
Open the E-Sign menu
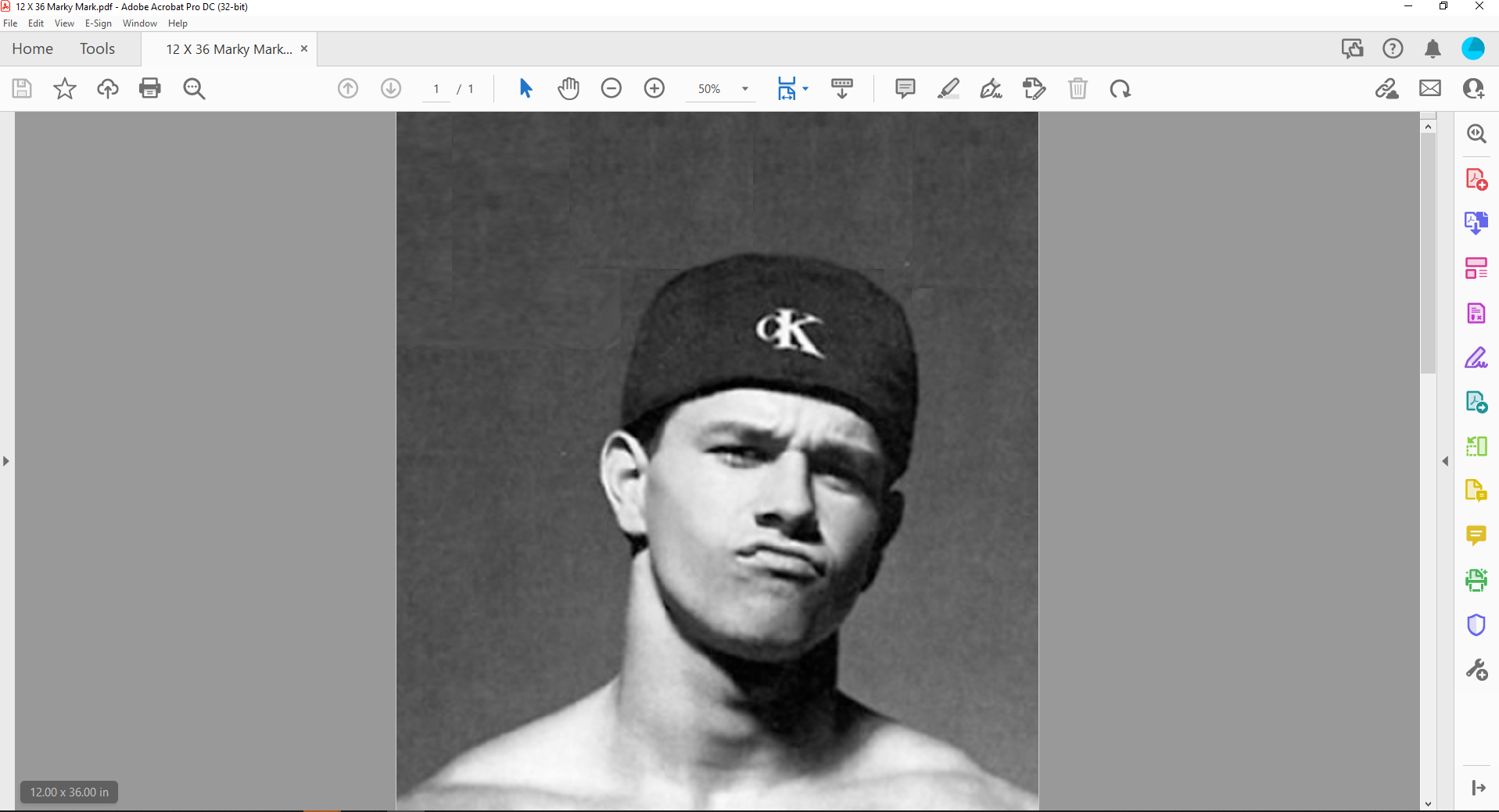pos(98,23)
